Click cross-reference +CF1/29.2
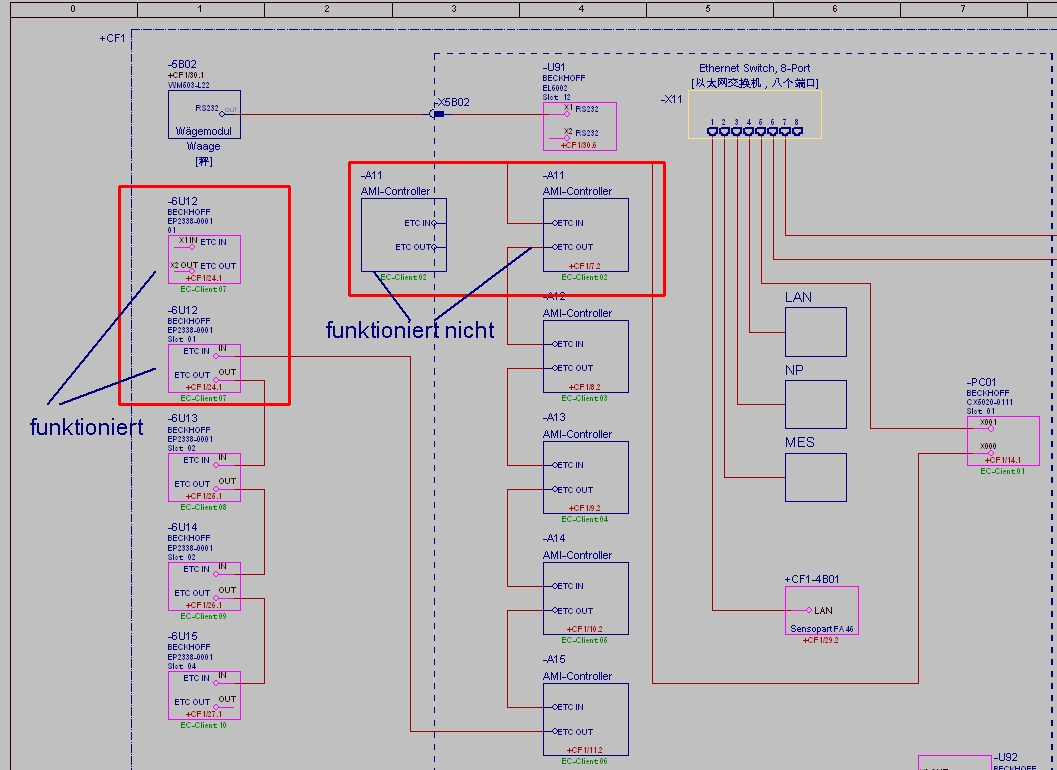 (x=820, y=641)
